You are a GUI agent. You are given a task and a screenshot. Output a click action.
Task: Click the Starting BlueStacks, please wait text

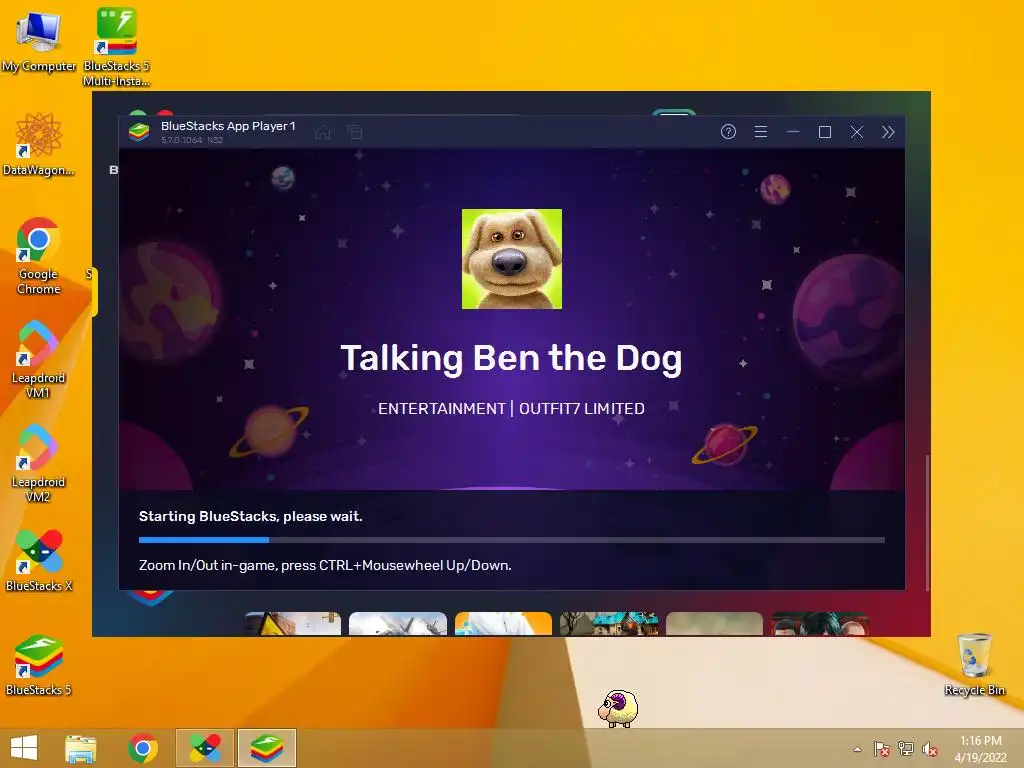pyautogui.click(x=251, y=517)
